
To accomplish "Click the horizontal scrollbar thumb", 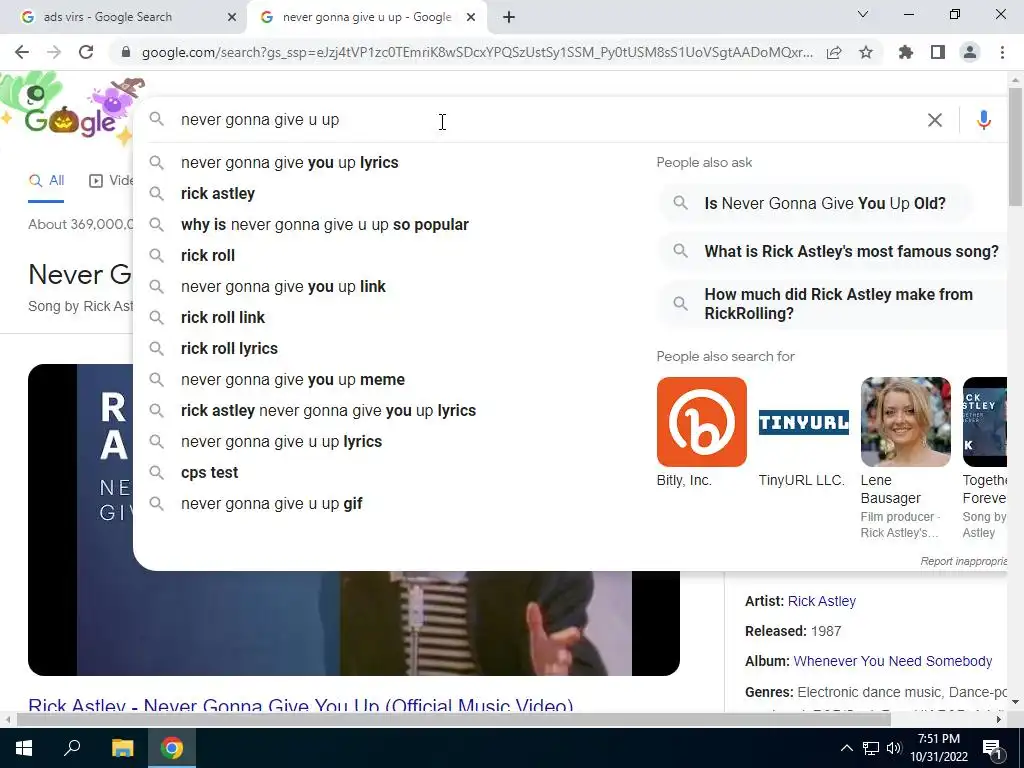I will 453,719.
